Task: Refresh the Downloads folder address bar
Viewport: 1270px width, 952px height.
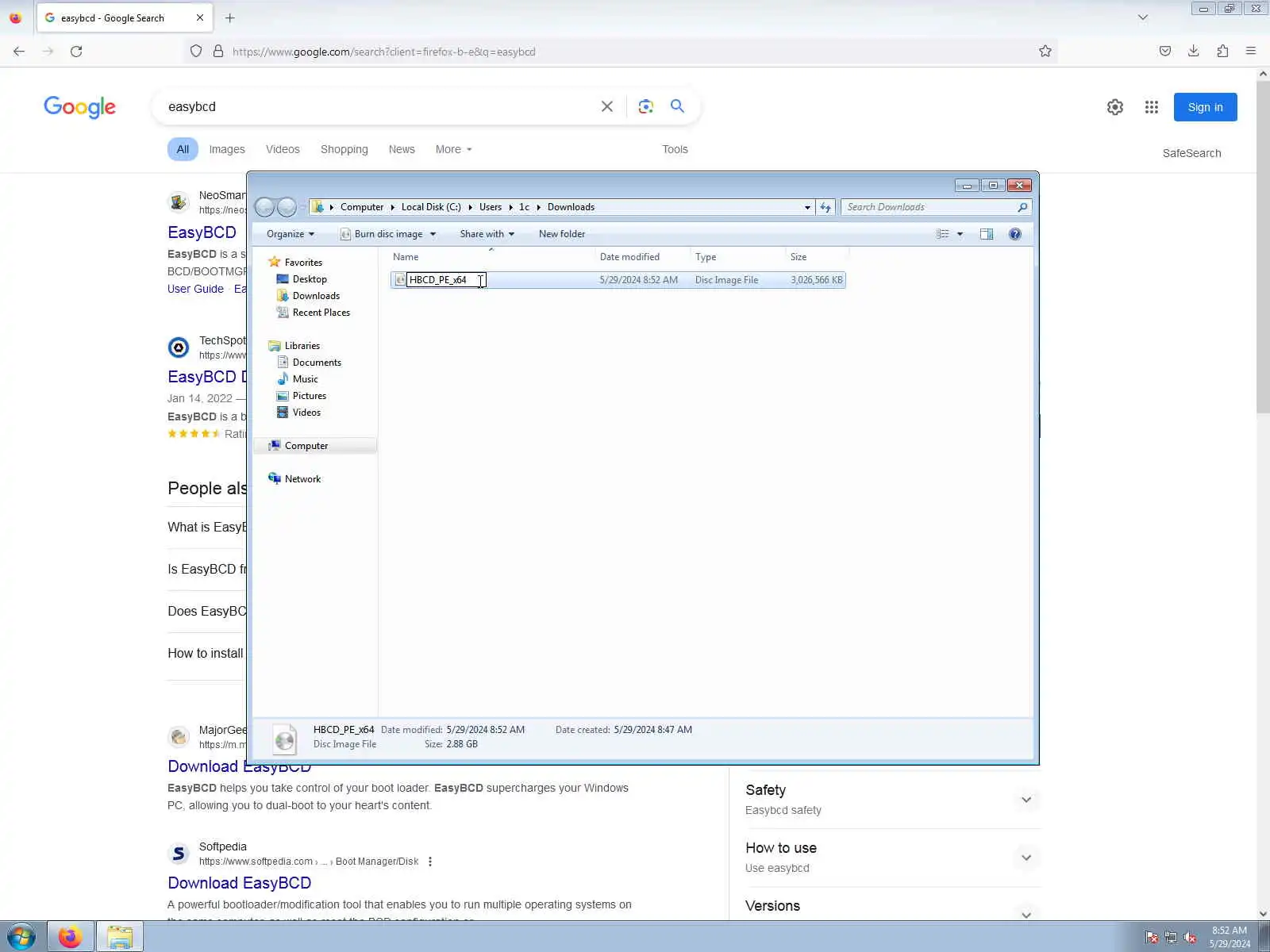Action: 825,207
